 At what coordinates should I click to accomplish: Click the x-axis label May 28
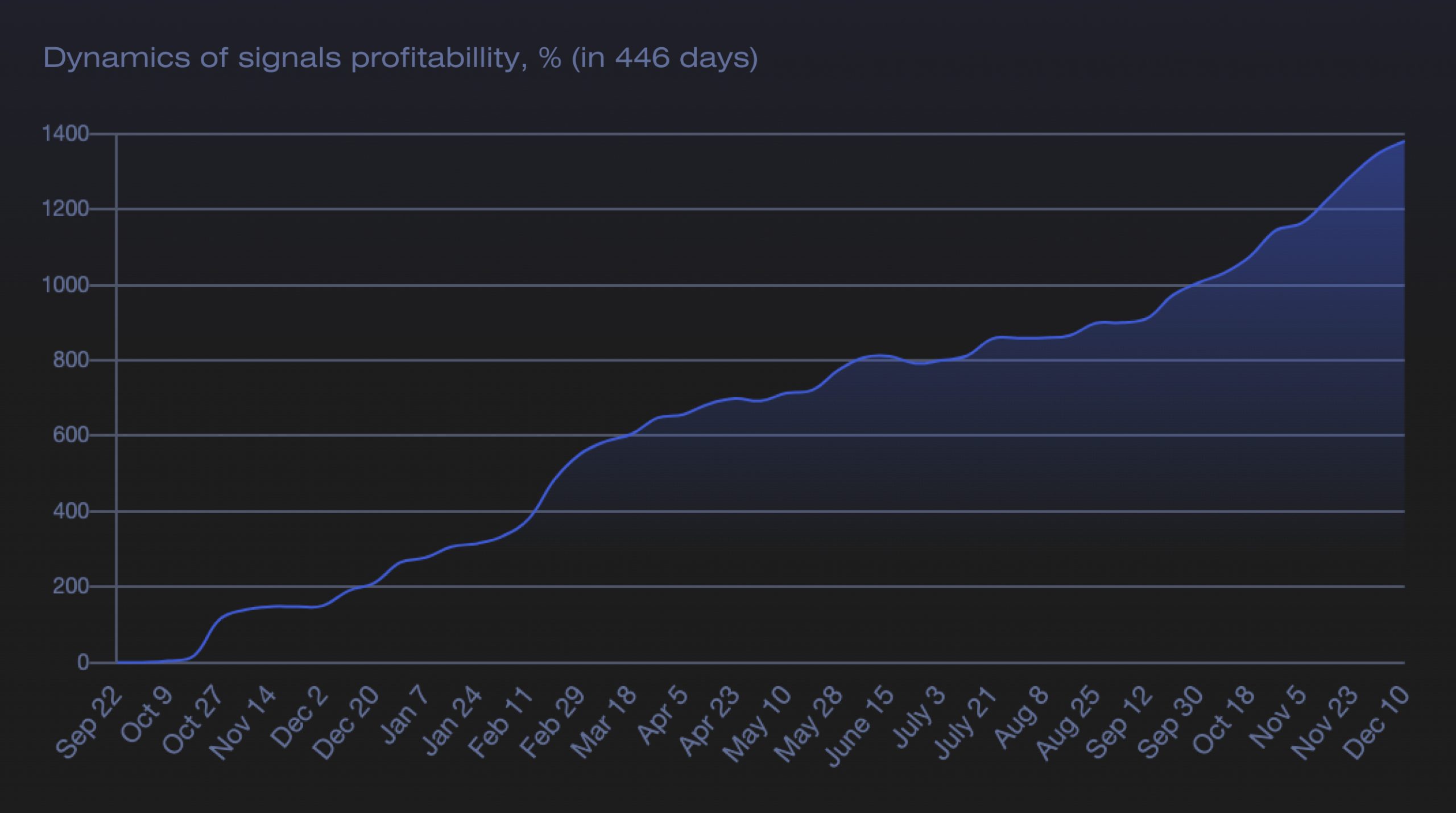(809, 724)
